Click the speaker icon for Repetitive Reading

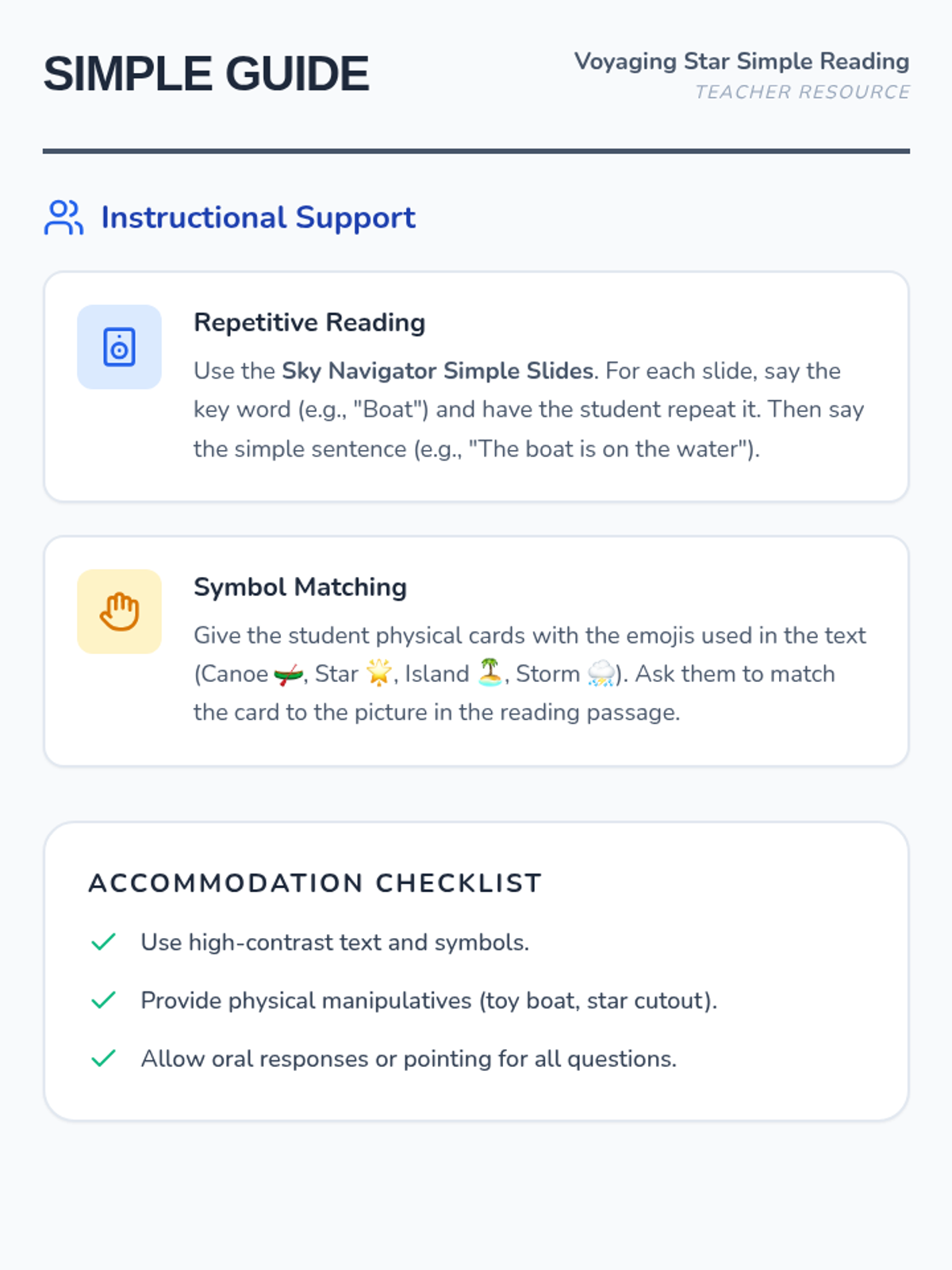pyautogui.click(x=119, y=347)
